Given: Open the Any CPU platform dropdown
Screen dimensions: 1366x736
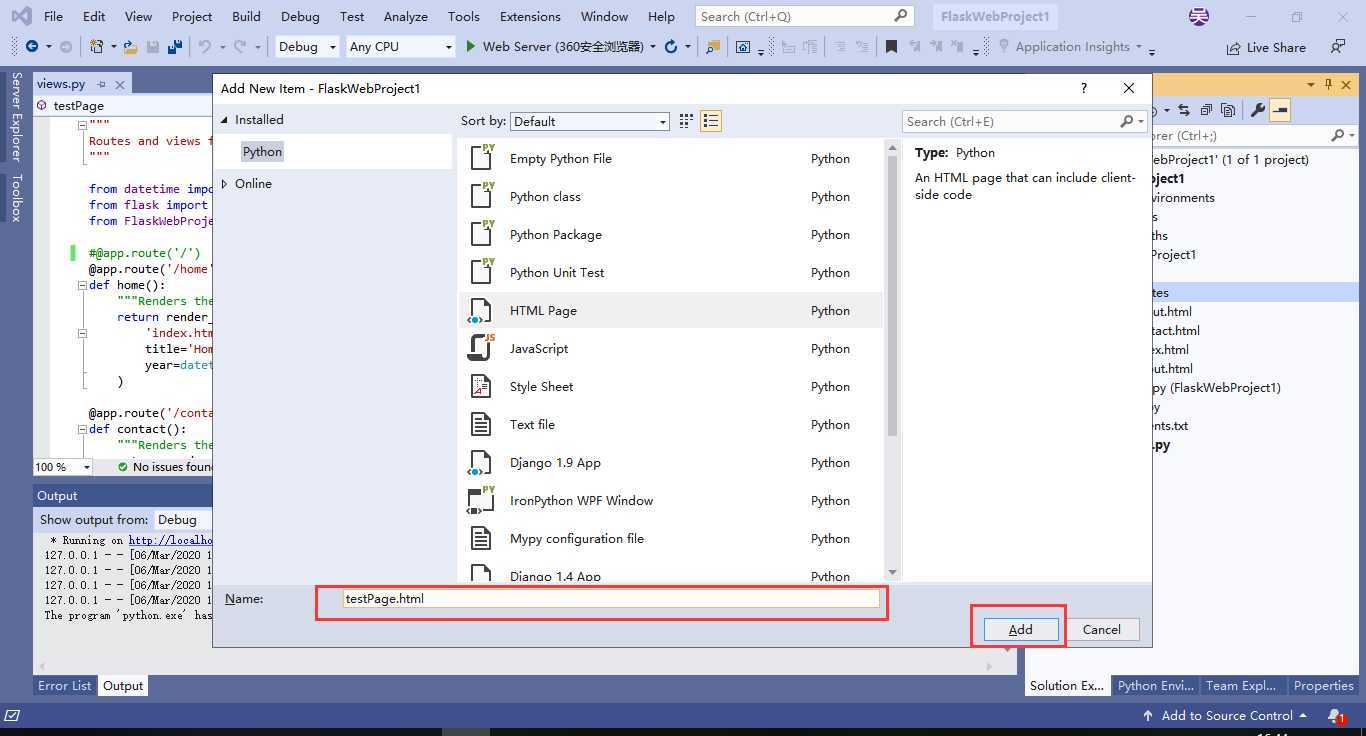Looking at the screenshot, I should [x=401, y=46].
